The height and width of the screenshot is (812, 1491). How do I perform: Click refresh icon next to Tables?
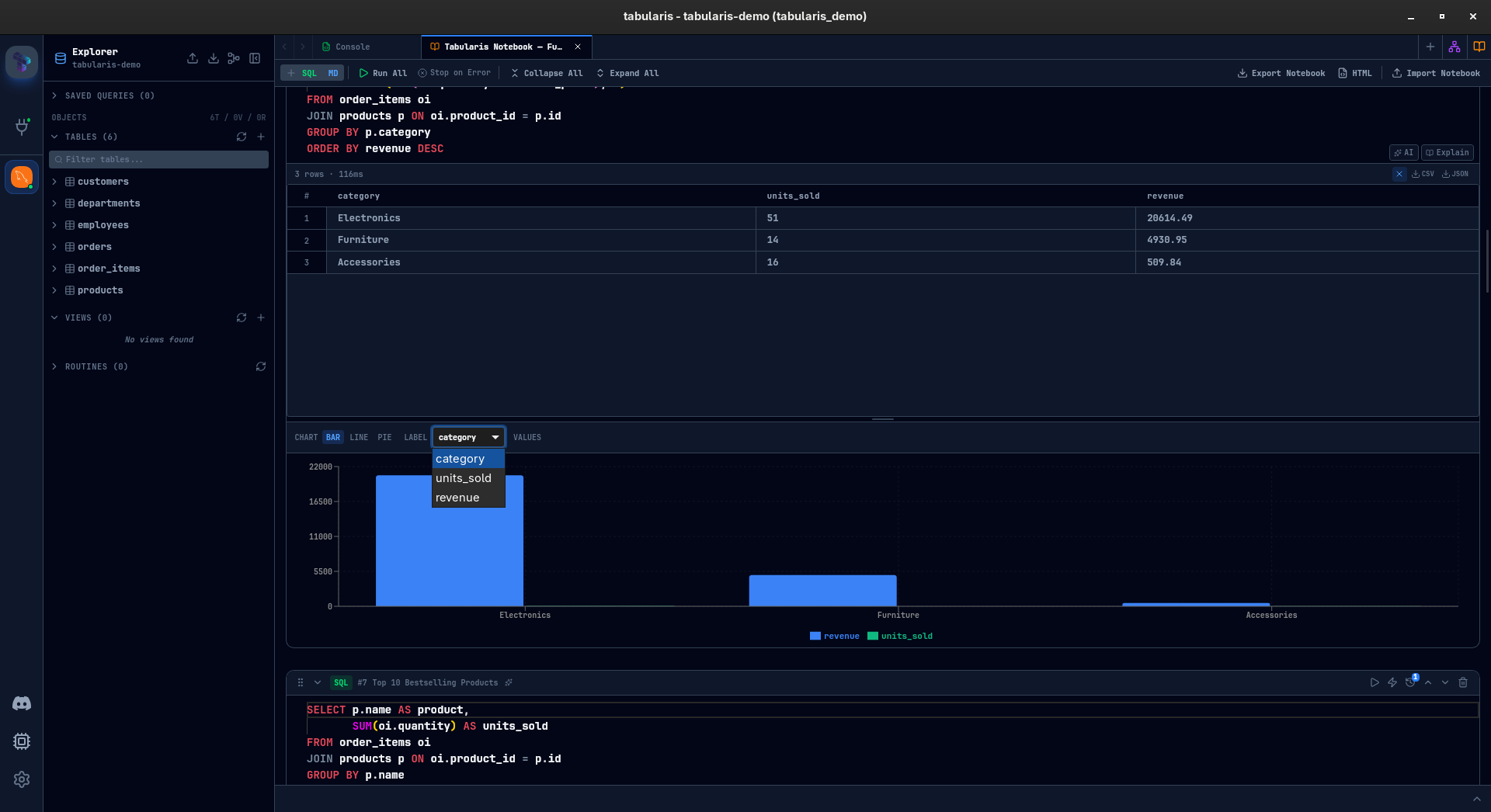(242, 137)
